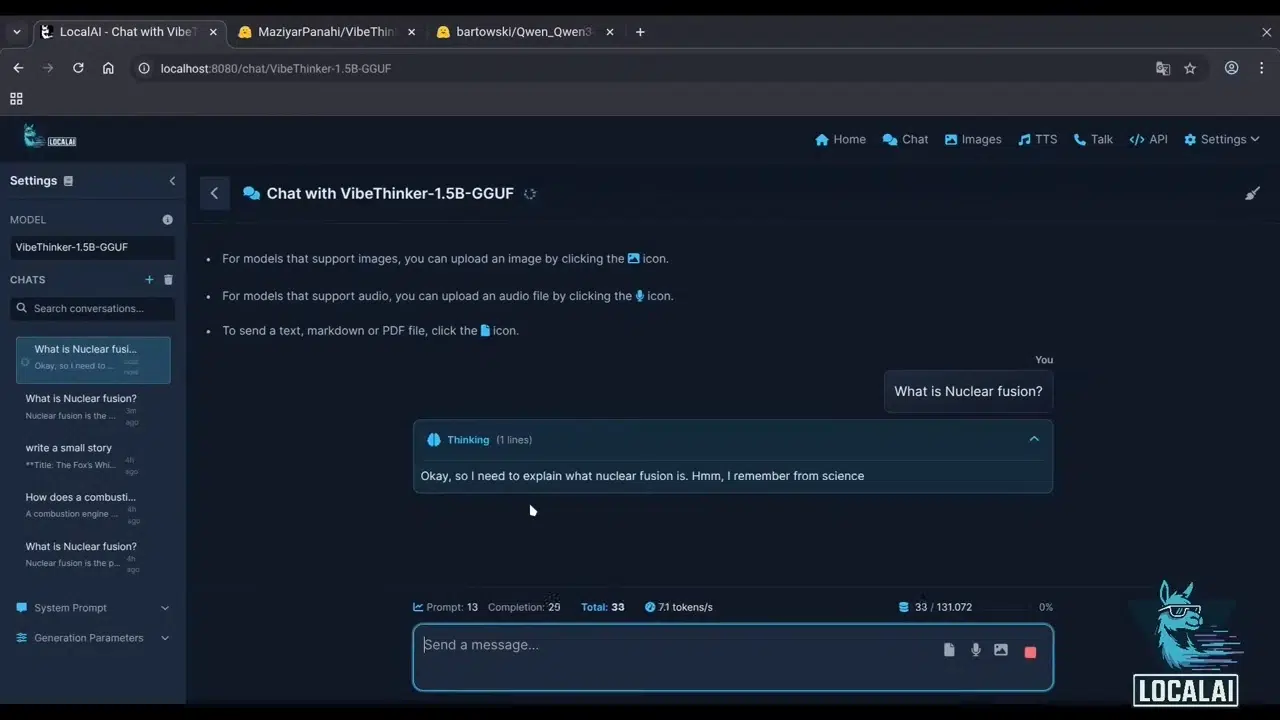Click the 'Chat with VibeThinker-1.5B-GGUF' title
Screen dimensions: 1280x720
pos(390,194)
